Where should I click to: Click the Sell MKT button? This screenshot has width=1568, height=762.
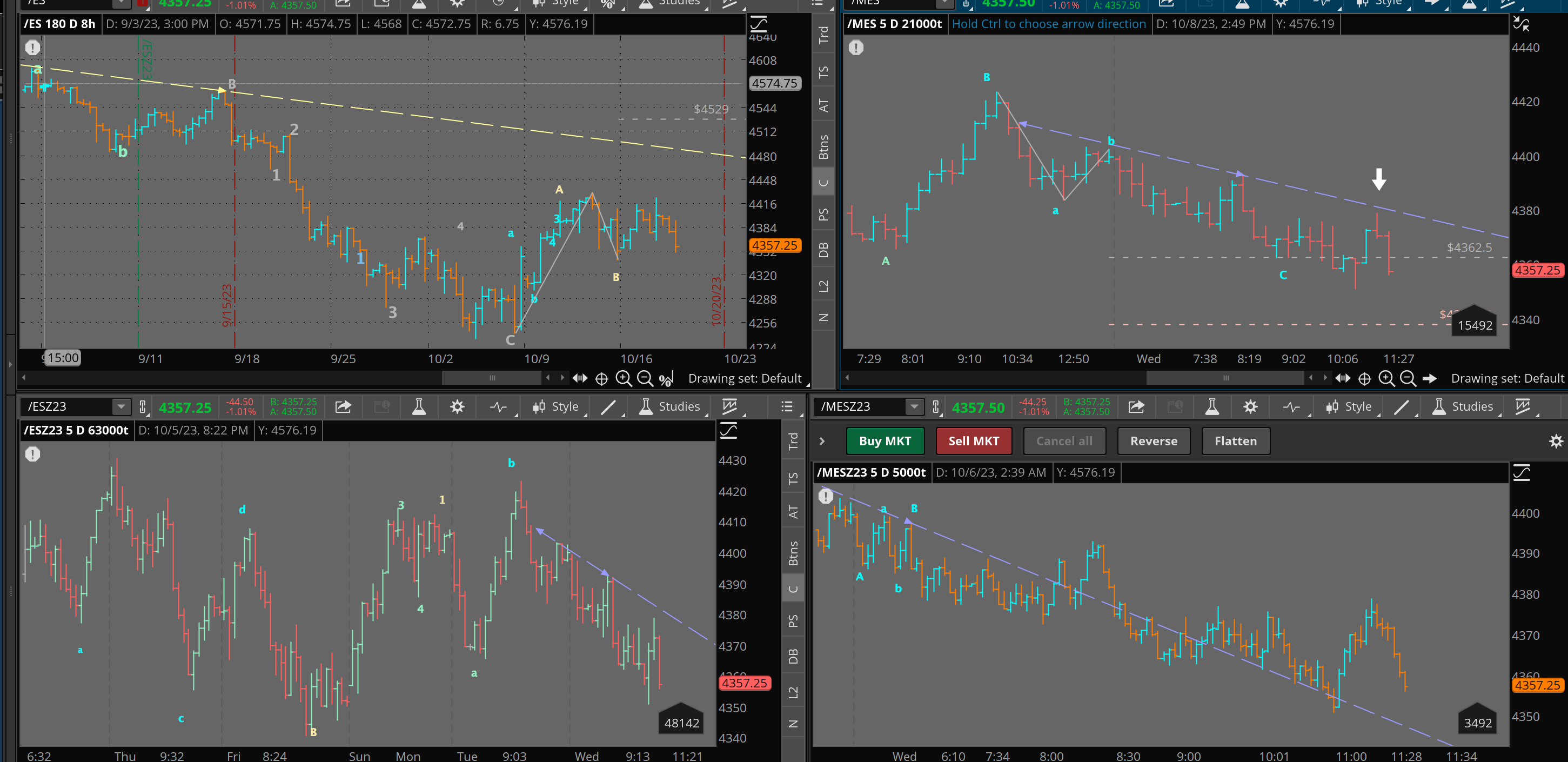point(974,441)
